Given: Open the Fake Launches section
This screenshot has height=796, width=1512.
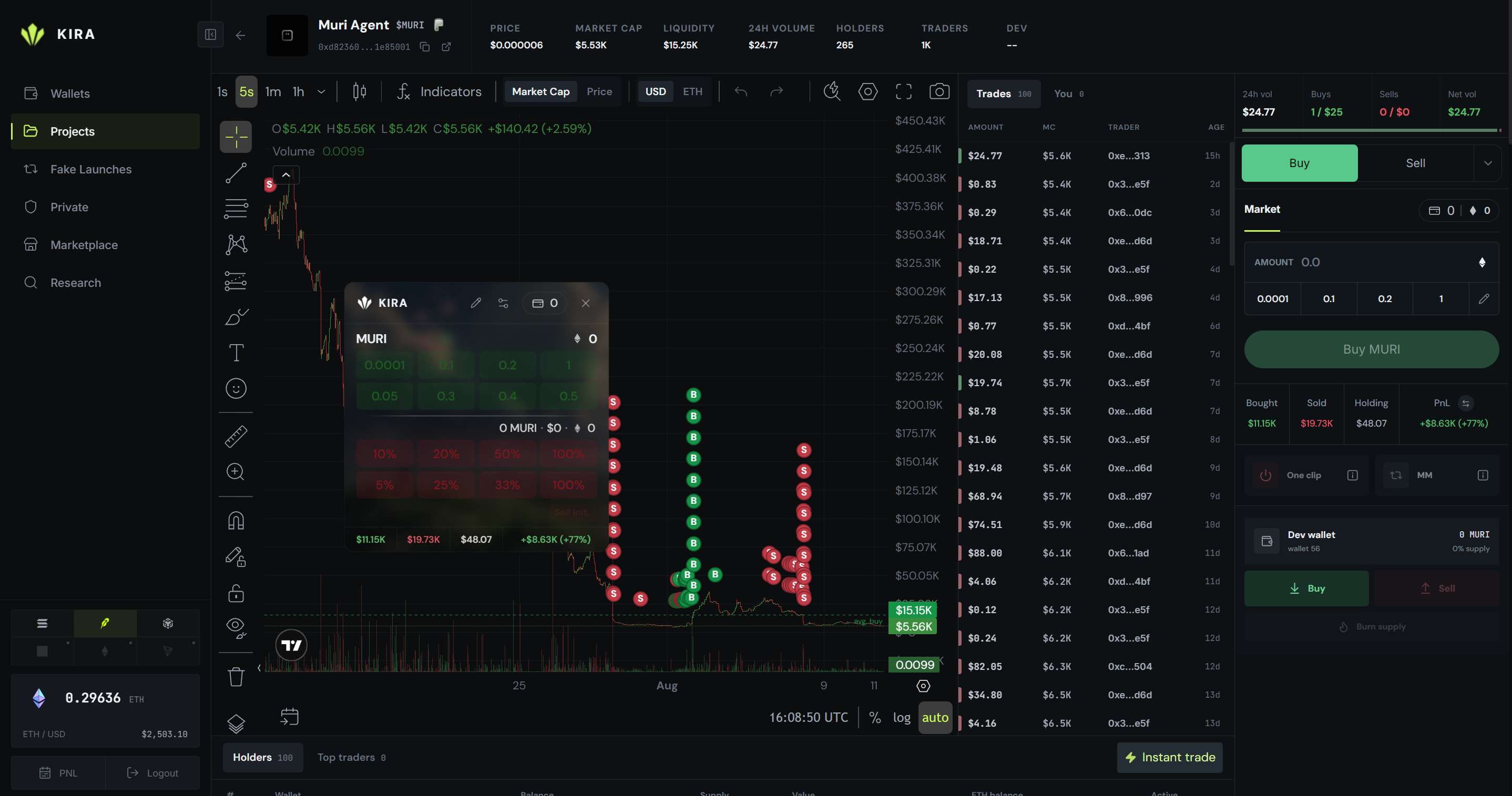Looking at the screenshot, I should point(106,169).
